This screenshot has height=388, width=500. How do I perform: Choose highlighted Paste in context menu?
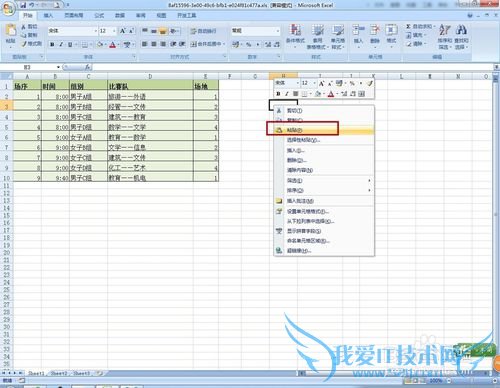tap(324, 130)
